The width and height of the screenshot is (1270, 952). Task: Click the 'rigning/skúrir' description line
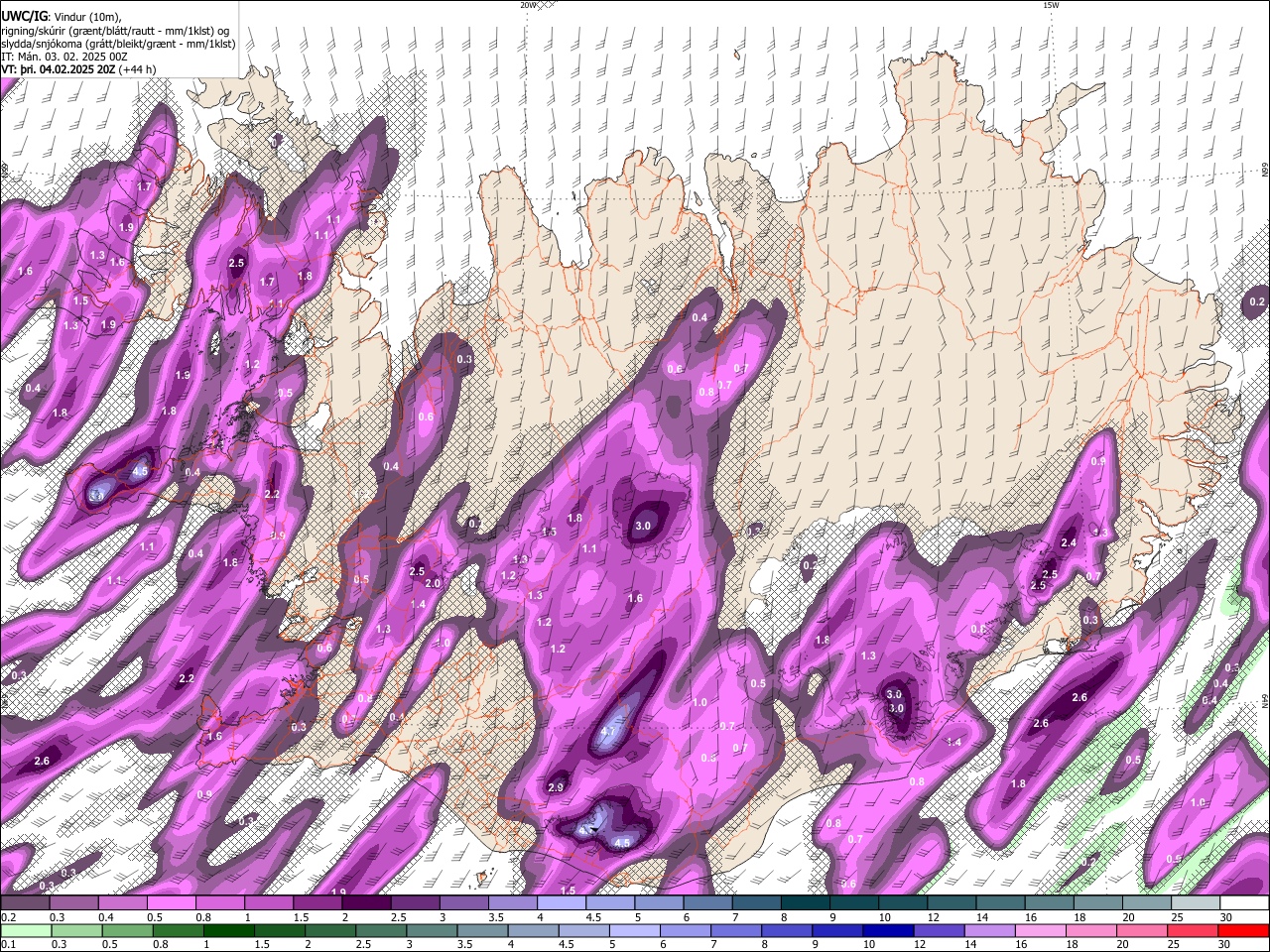click(116, 31)
